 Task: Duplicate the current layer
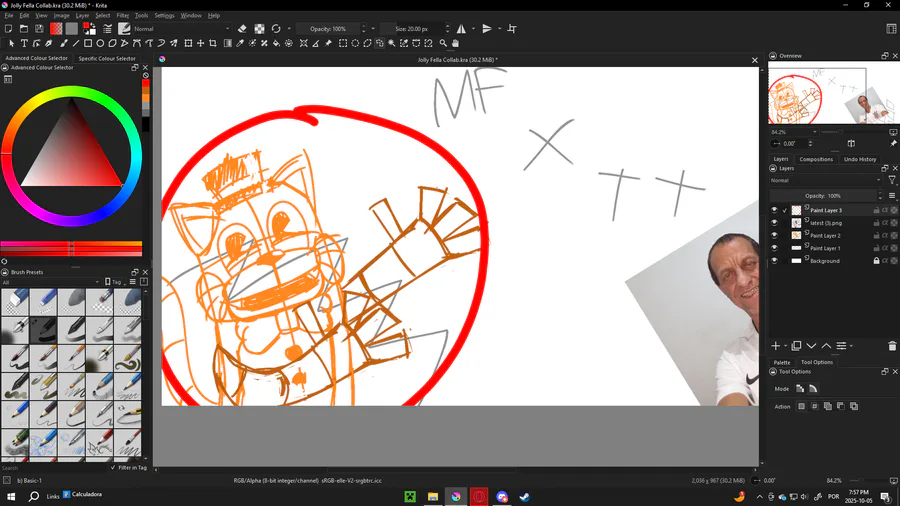(x=796, y=346)
